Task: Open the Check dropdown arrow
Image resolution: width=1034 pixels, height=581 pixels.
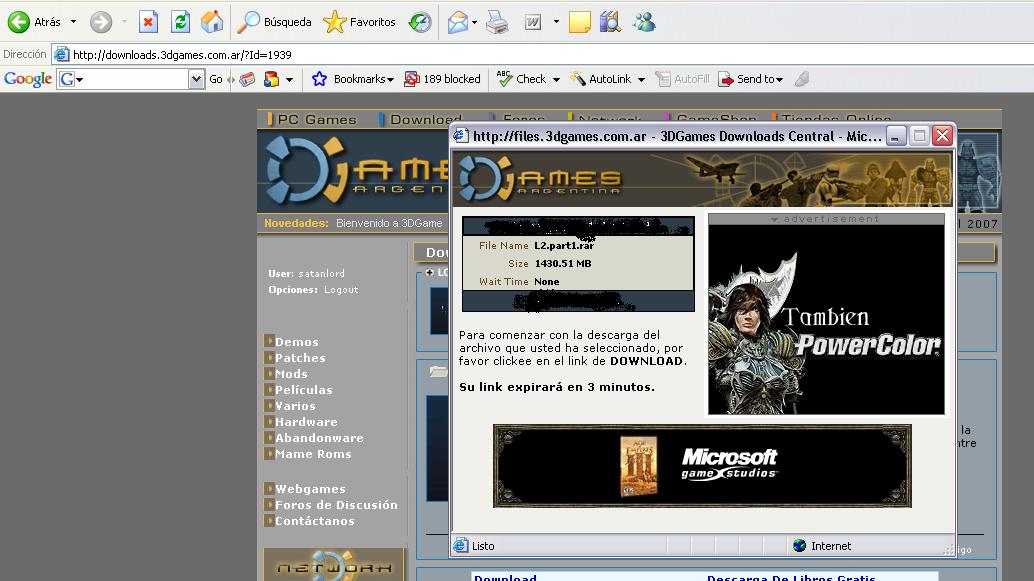Action: tap(556, 79)
